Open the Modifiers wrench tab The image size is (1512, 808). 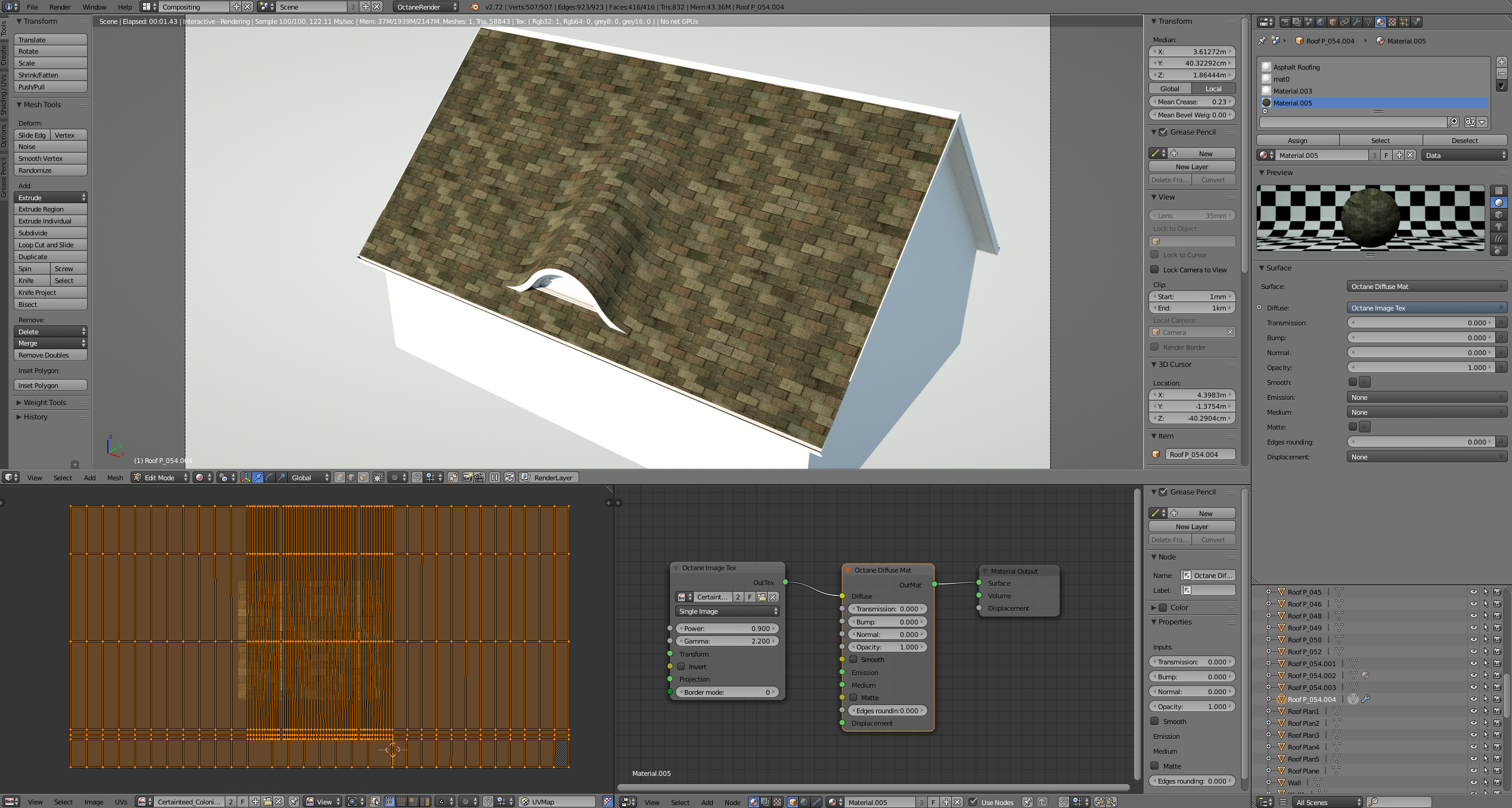point(1356,22)
